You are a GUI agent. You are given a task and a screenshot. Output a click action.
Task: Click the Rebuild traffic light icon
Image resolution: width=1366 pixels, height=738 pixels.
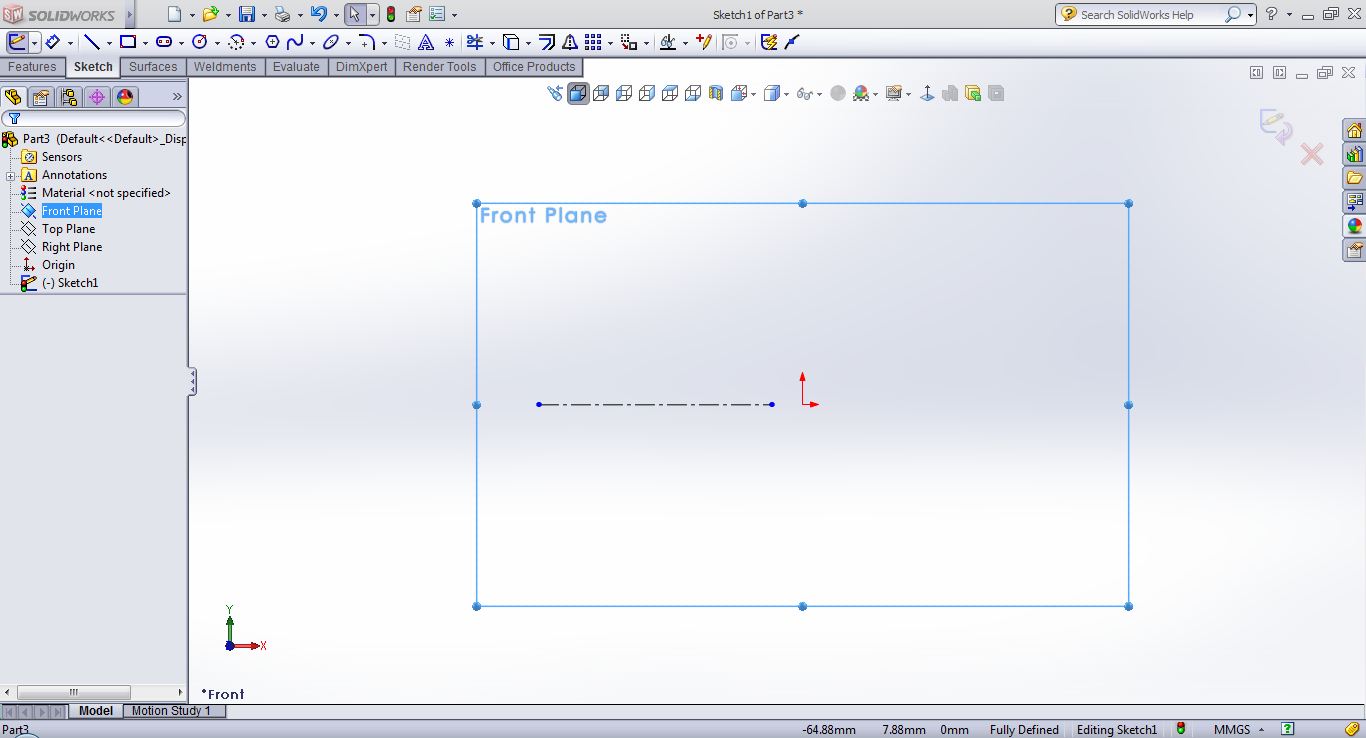pyautogui.click(x=390, y=14)
